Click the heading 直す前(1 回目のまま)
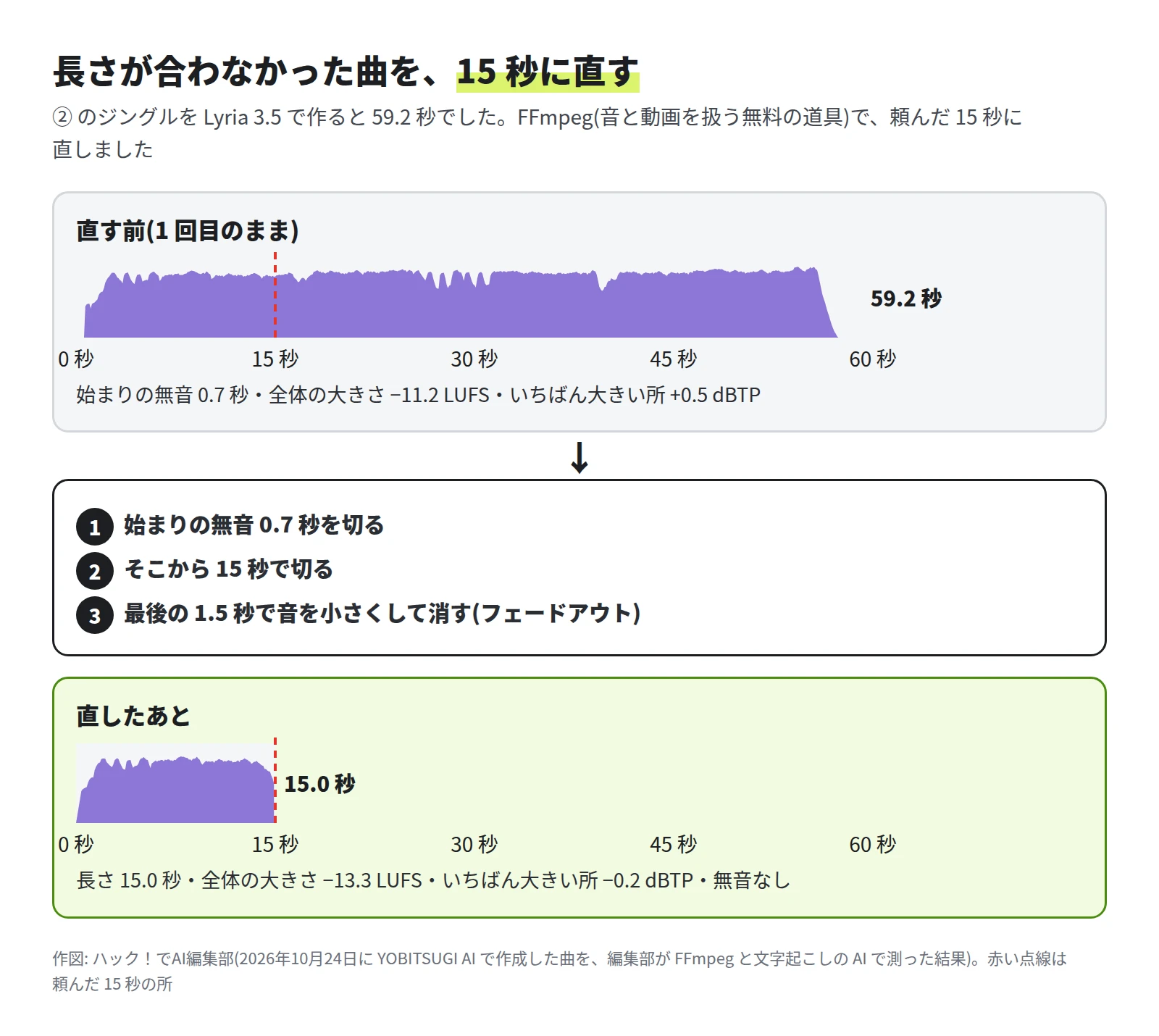The width and height of the screenshot is (1159, 1036). coord(188,230)
